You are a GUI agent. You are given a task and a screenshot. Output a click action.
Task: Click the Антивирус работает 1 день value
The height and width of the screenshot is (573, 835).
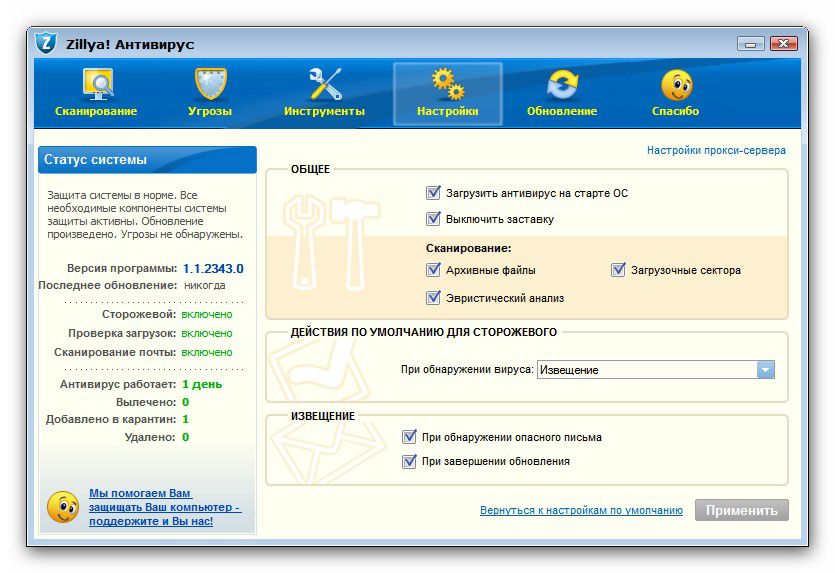coord(202,384)
